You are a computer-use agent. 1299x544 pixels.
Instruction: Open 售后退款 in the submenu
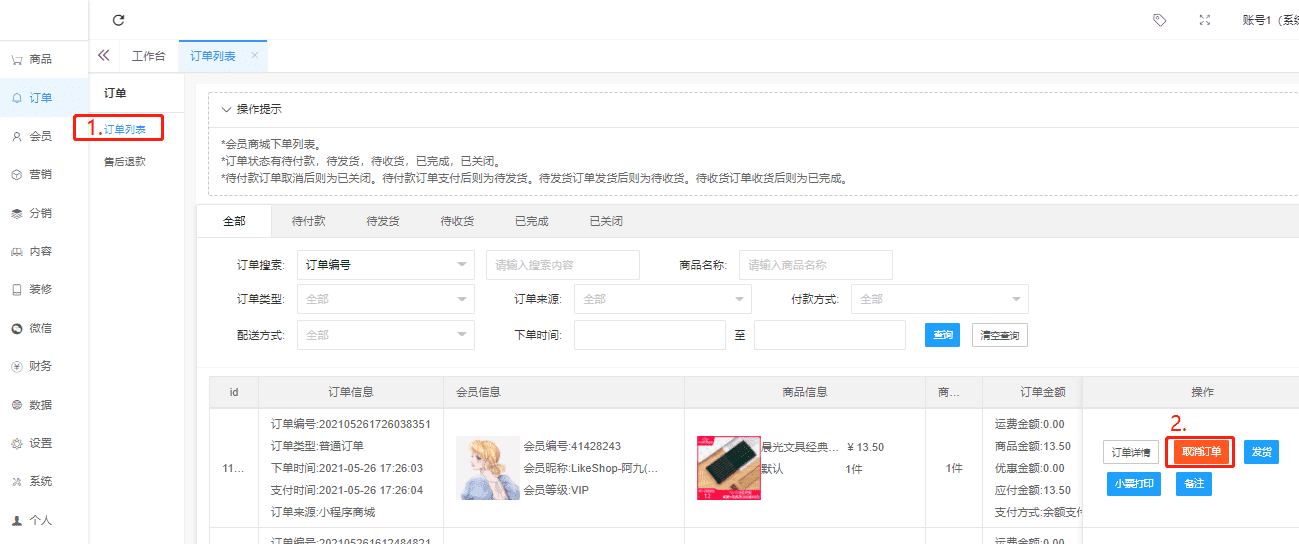pyautogui.click(x=125, y=161)
